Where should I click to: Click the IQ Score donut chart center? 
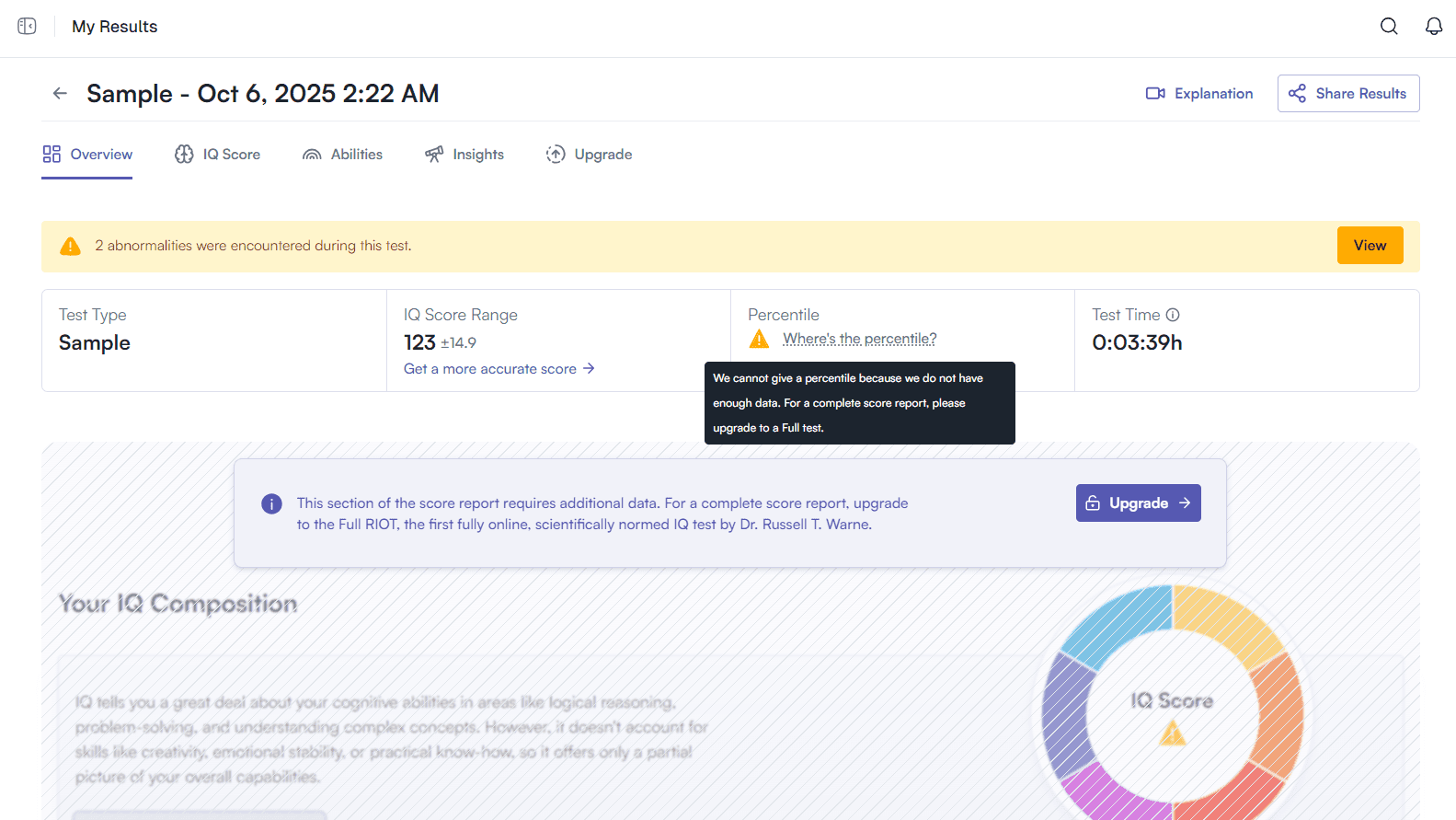pos(1172,713)
